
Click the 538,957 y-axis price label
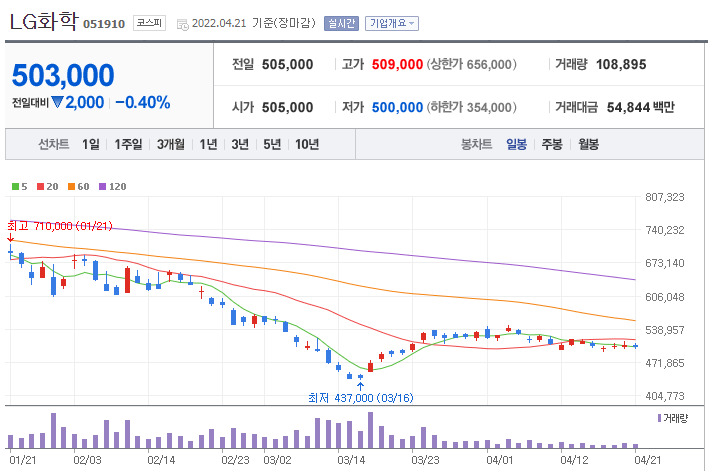(x=665, y=330)
